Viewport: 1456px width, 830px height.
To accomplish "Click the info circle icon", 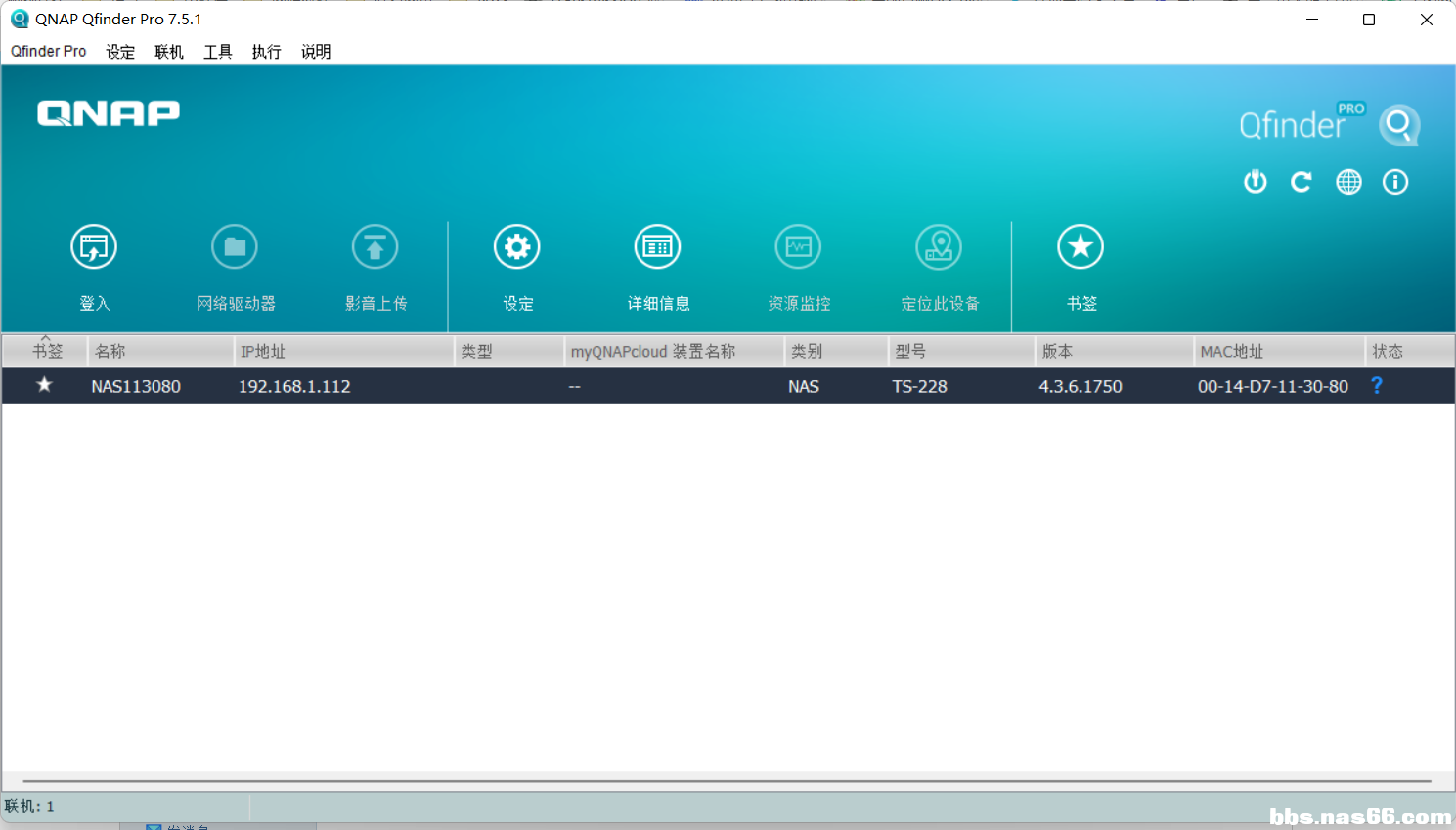I will click(1395, 182).
